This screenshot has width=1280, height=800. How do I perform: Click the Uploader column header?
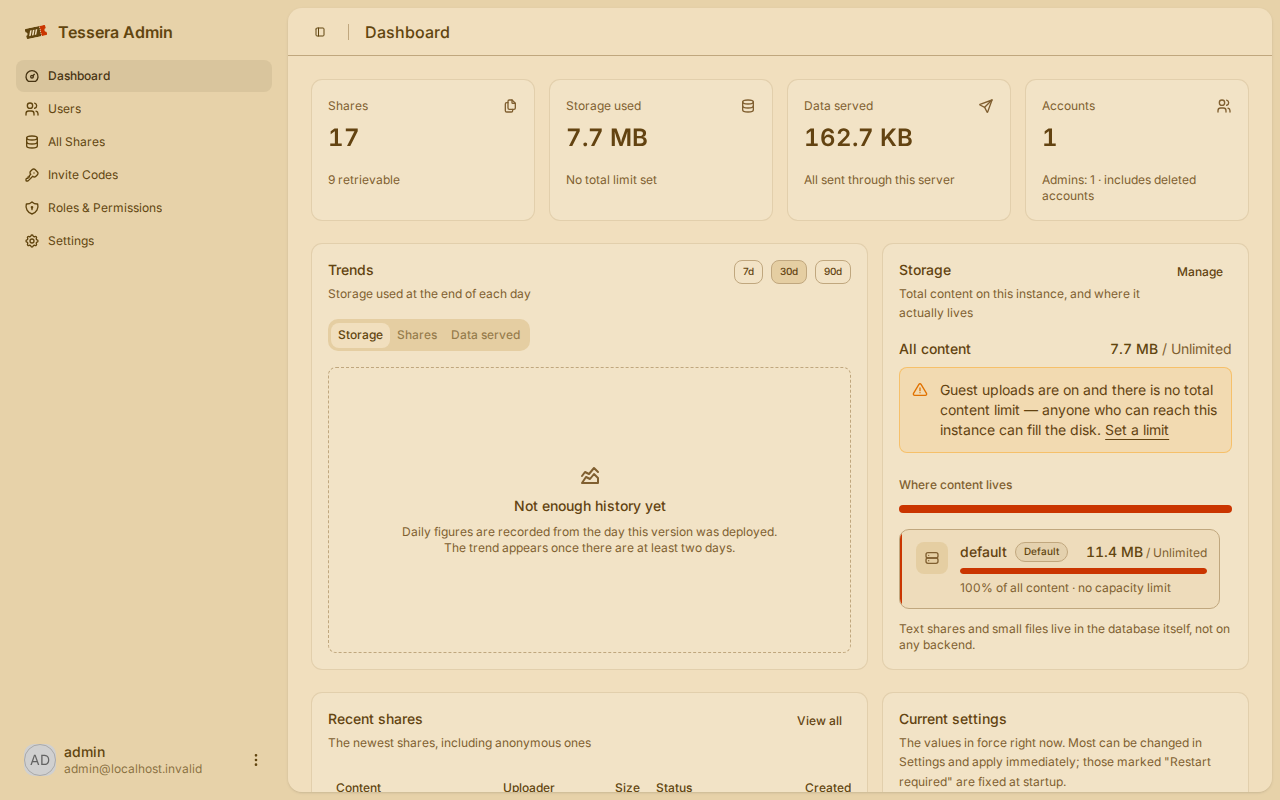[529, 788]
